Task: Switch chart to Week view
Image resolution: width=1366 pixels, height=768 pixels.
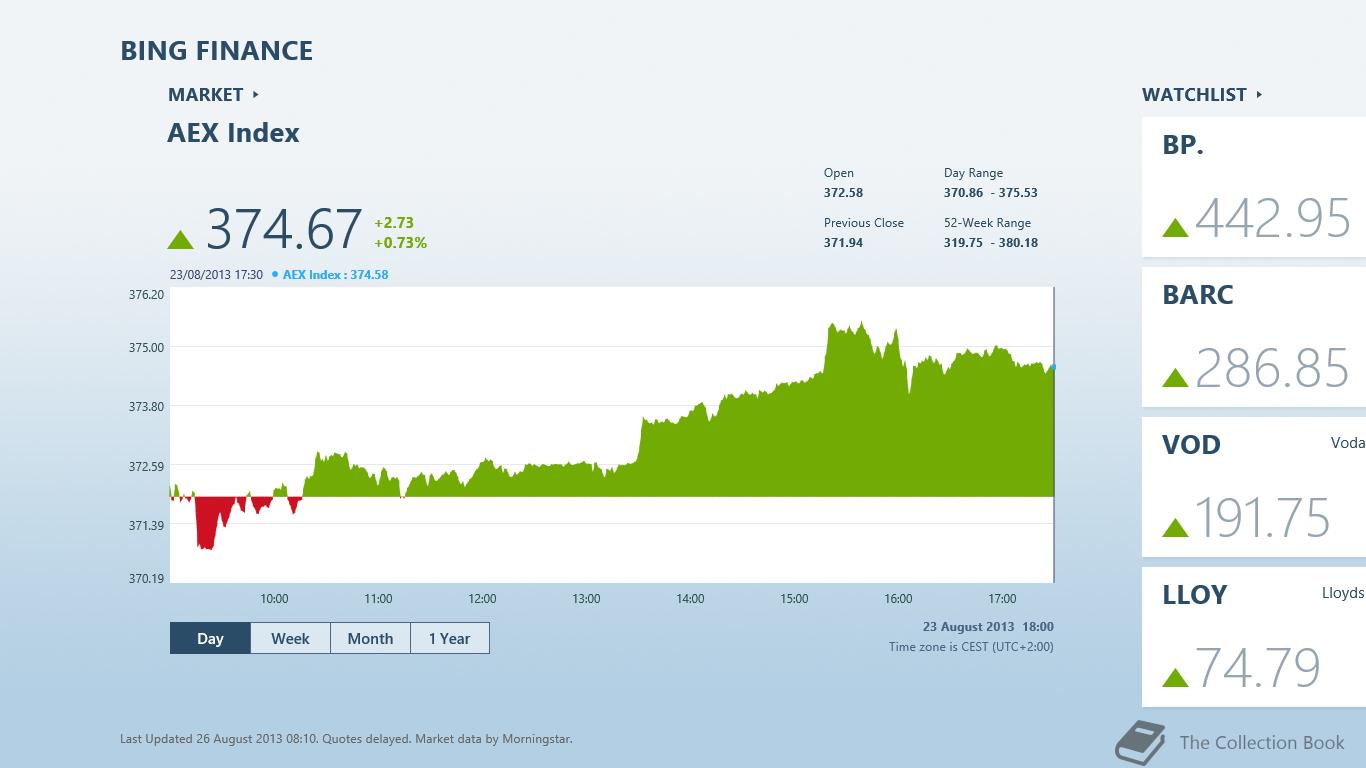Action: 290,638
